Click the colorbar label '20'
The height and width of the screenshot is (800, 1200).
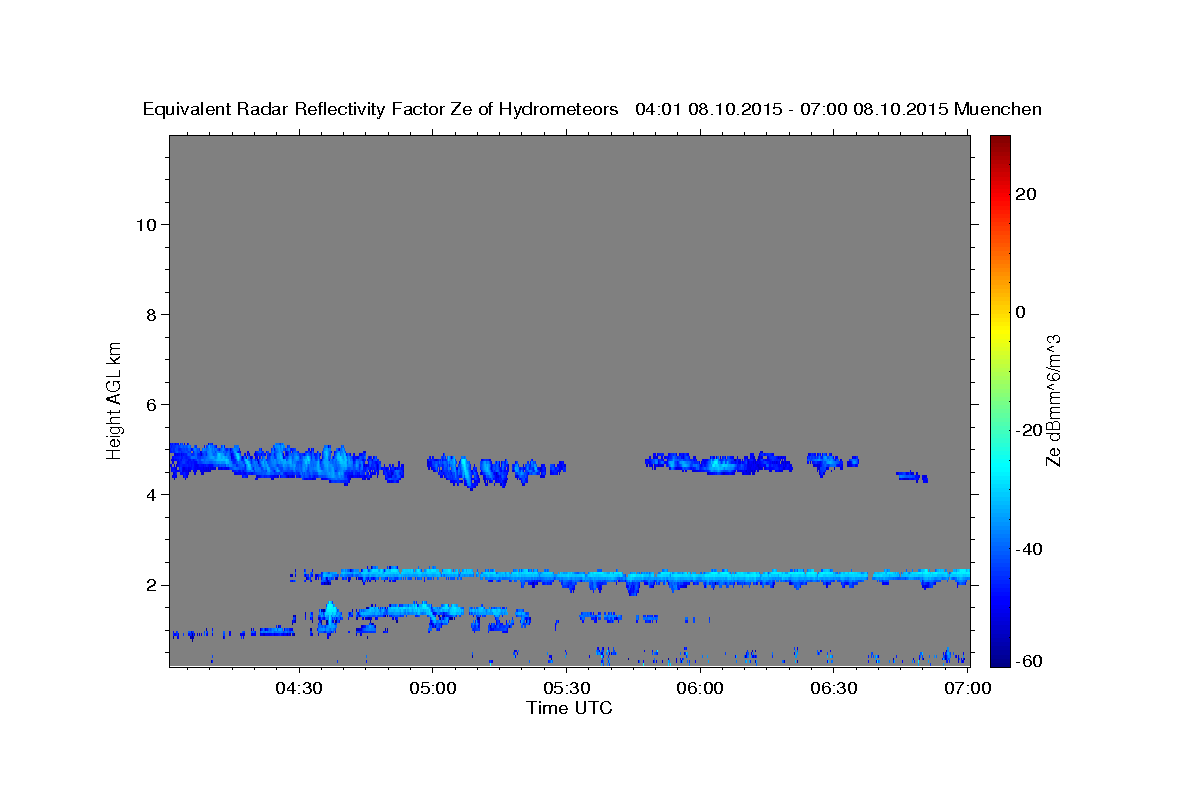1025,194
